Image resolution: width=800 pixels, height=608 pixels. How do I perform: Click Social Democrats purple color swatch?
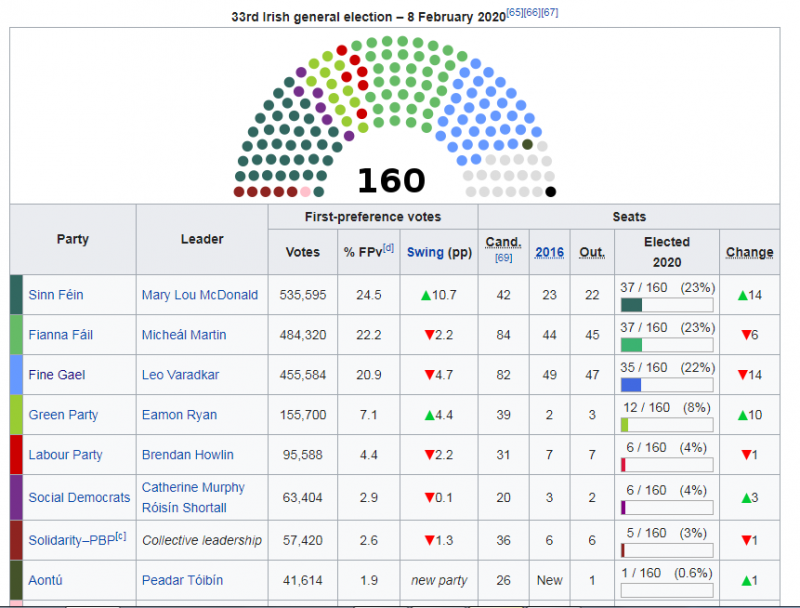click(x=16, y=497)
